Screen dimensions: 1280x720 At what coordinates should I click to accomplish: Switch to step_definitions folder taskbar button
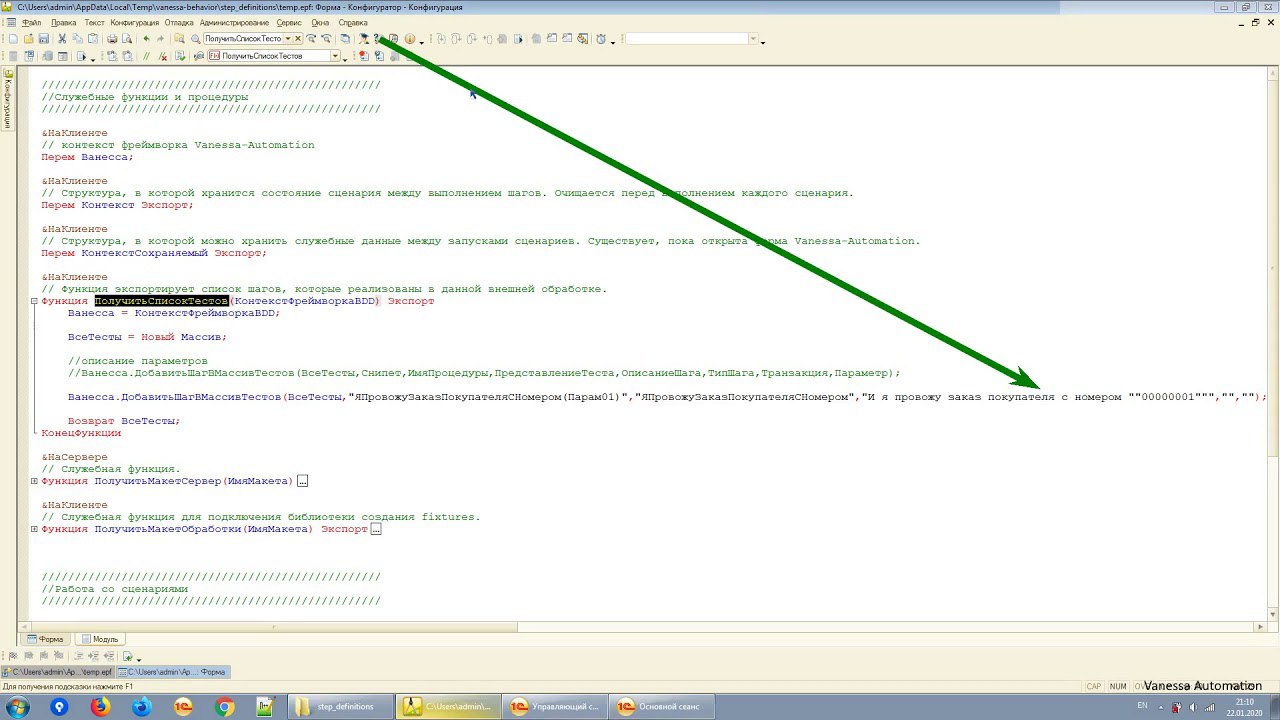point(340,707)
